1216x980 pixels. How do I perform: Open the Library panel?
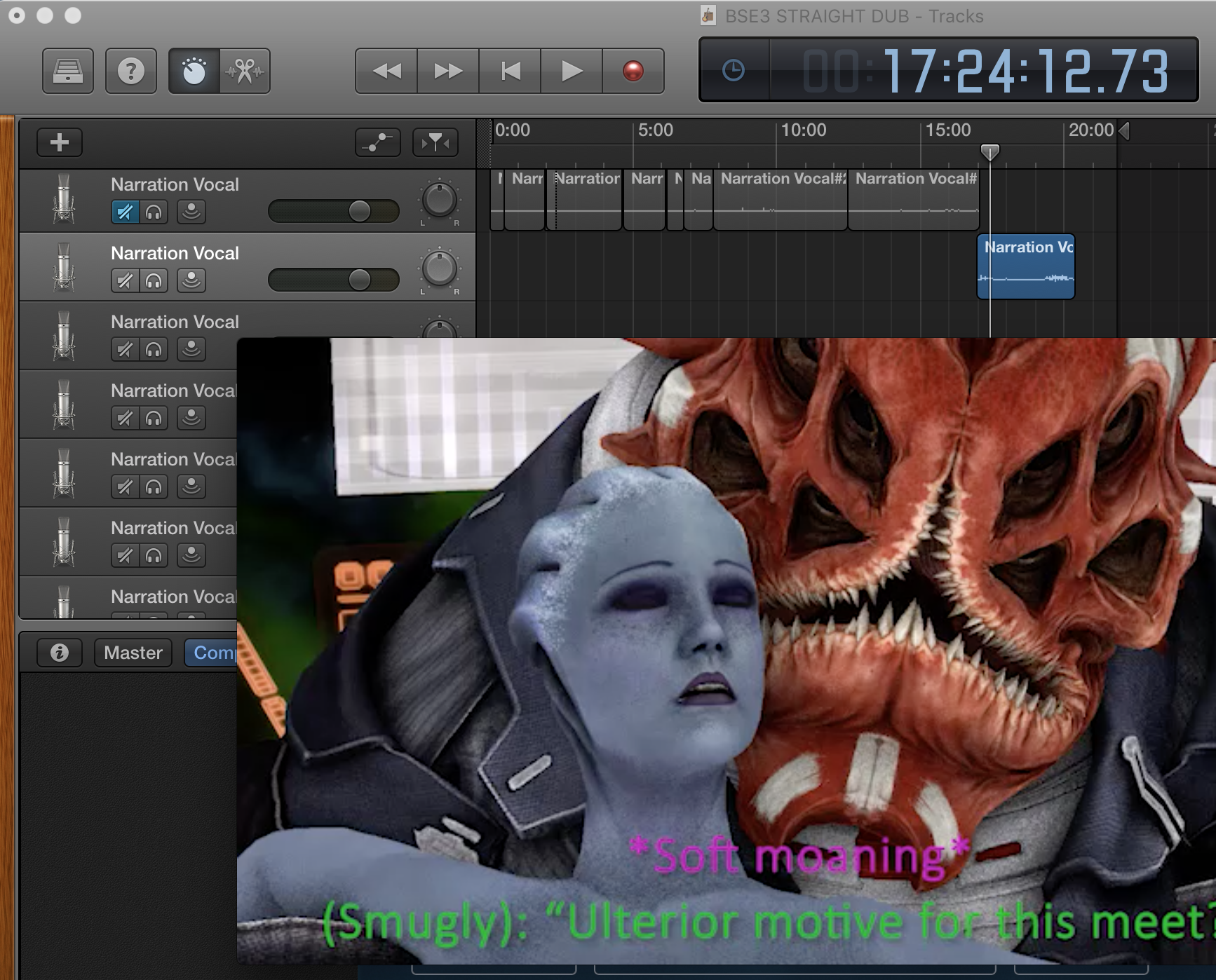[68, 71]
